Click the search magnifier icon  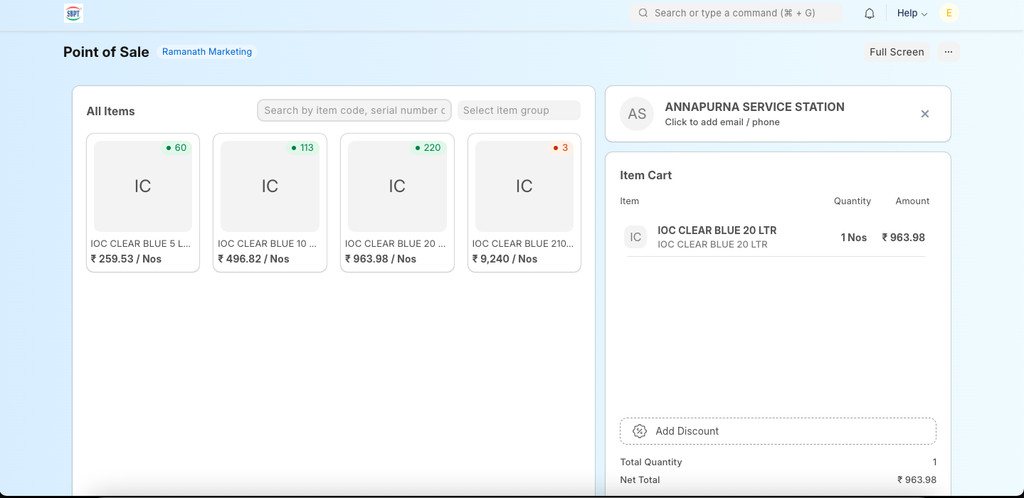pyautogui.click(x=643, y=13)
